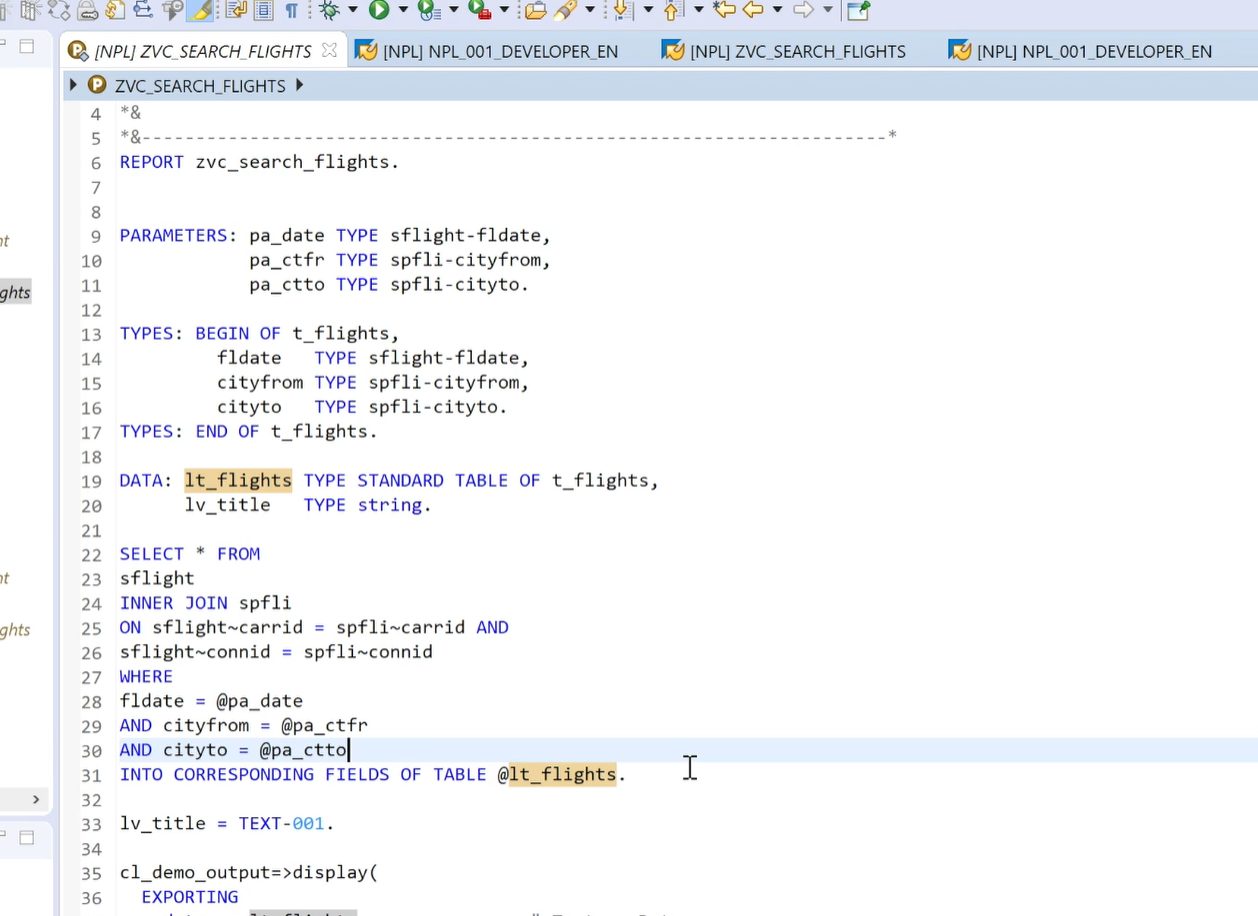
Task: Click the Debug bug icon
Action: [x=328, y=10]
